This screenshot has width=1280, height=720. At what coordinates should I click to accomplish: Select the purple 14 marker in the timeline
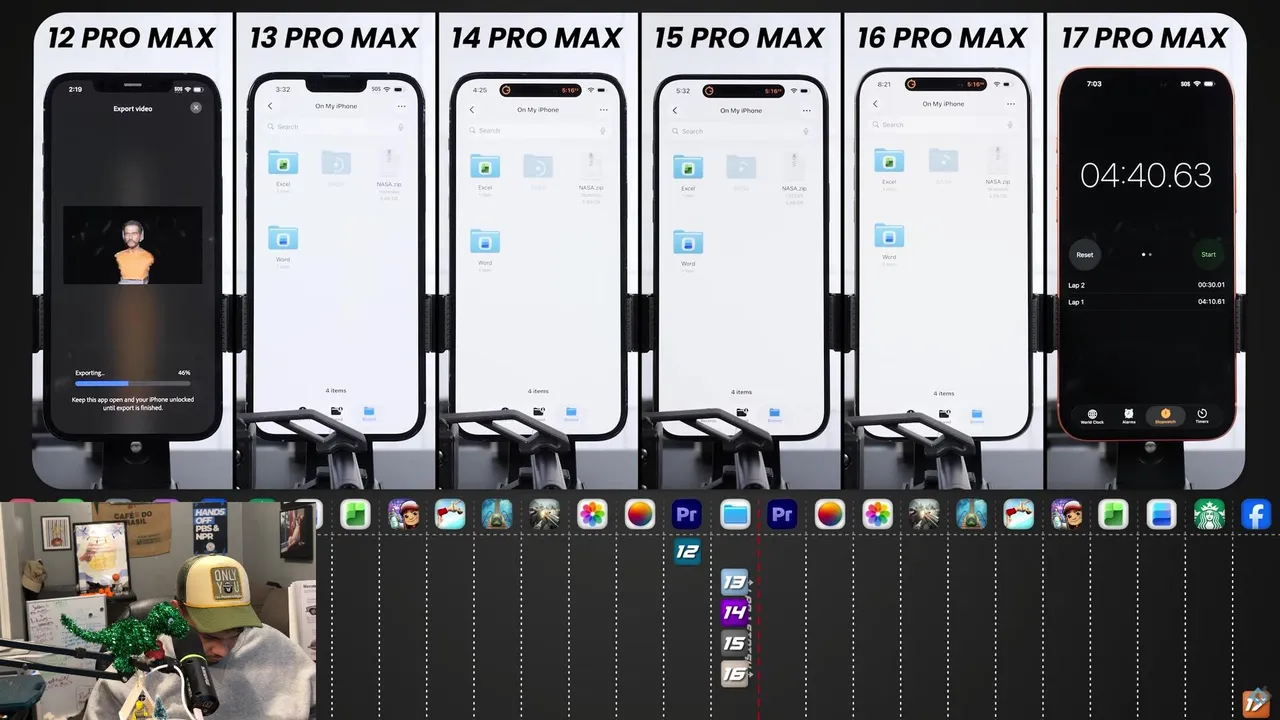(735, 613)
